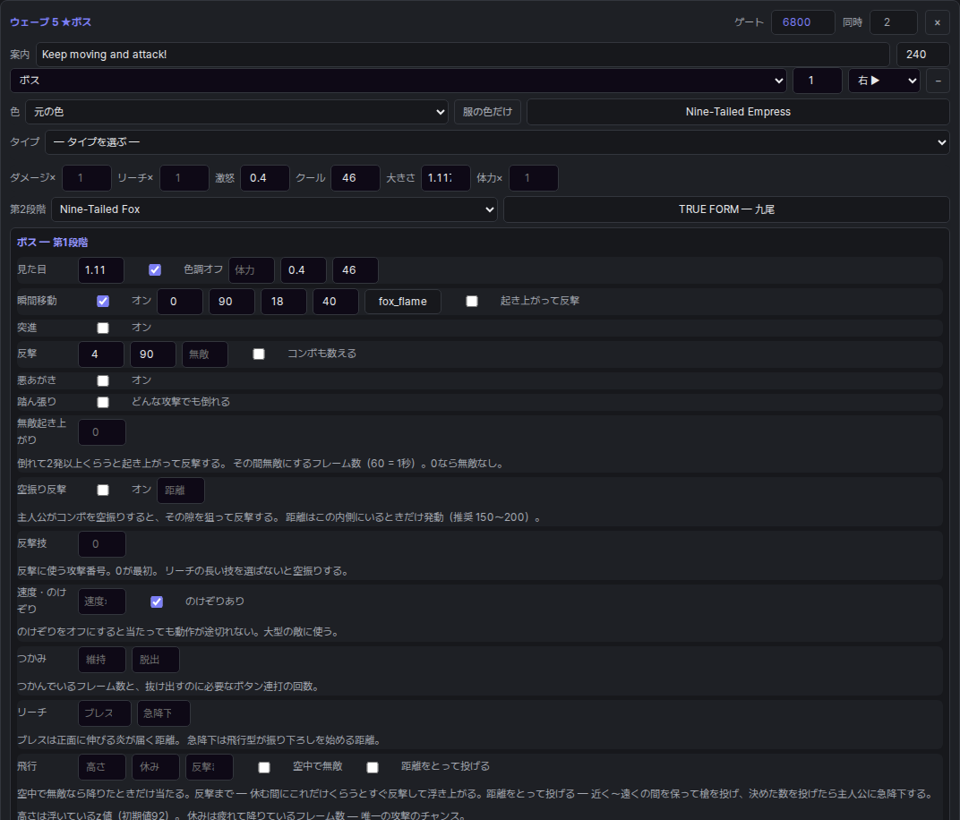
Task: Click the fox_flame field
Action: [x=403, y=301]
